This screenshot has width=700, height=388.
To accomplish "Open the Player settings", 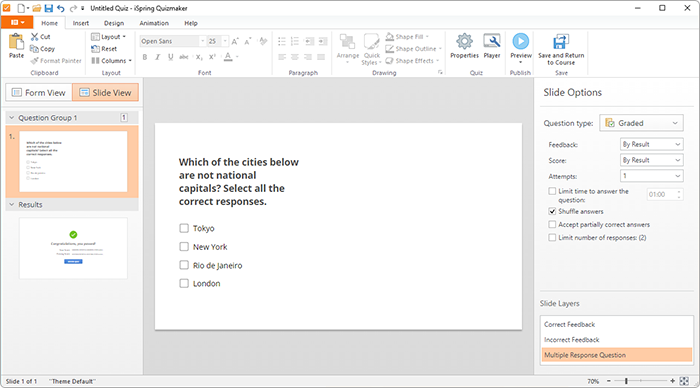I will coord(492,46).
